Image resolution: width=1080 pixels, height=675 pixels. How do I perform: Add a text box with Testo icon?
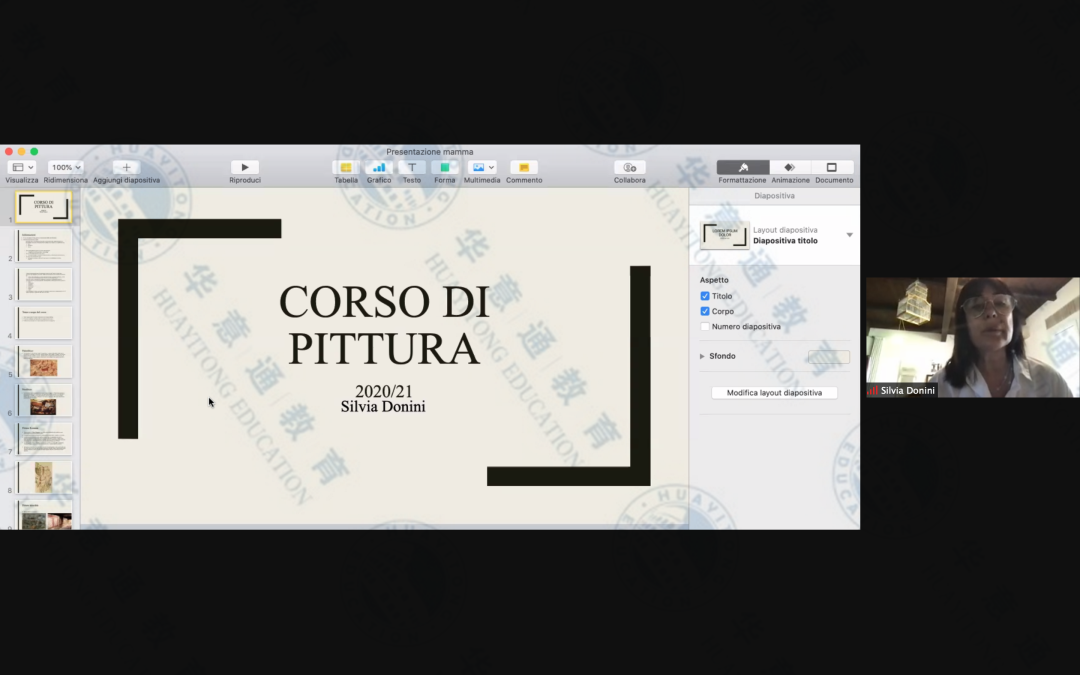(x=412, y=167)
